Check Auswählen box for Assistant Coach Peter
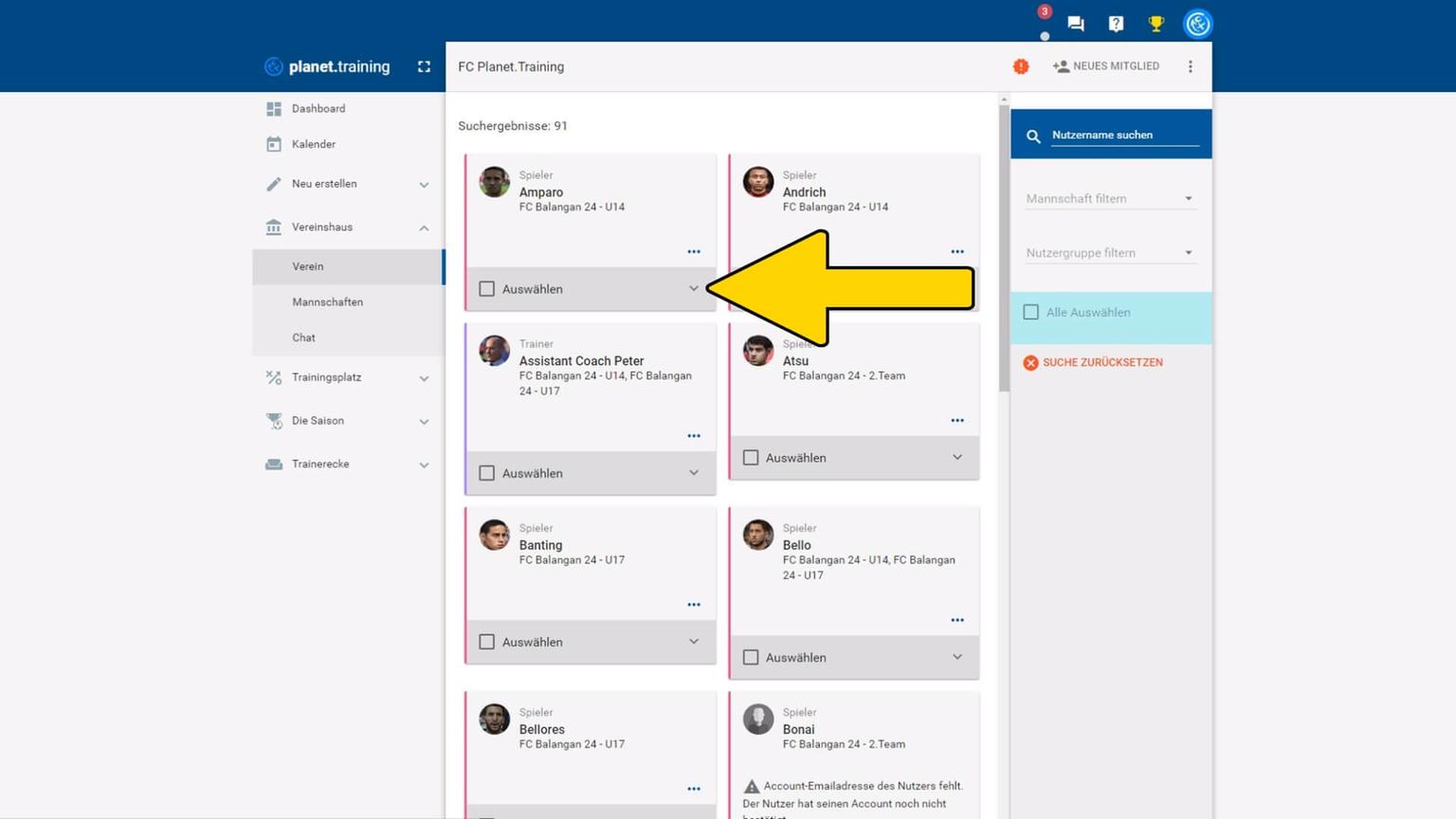Image resolution: width=1456 pixels, height=819 pixels. coord(487,473)
